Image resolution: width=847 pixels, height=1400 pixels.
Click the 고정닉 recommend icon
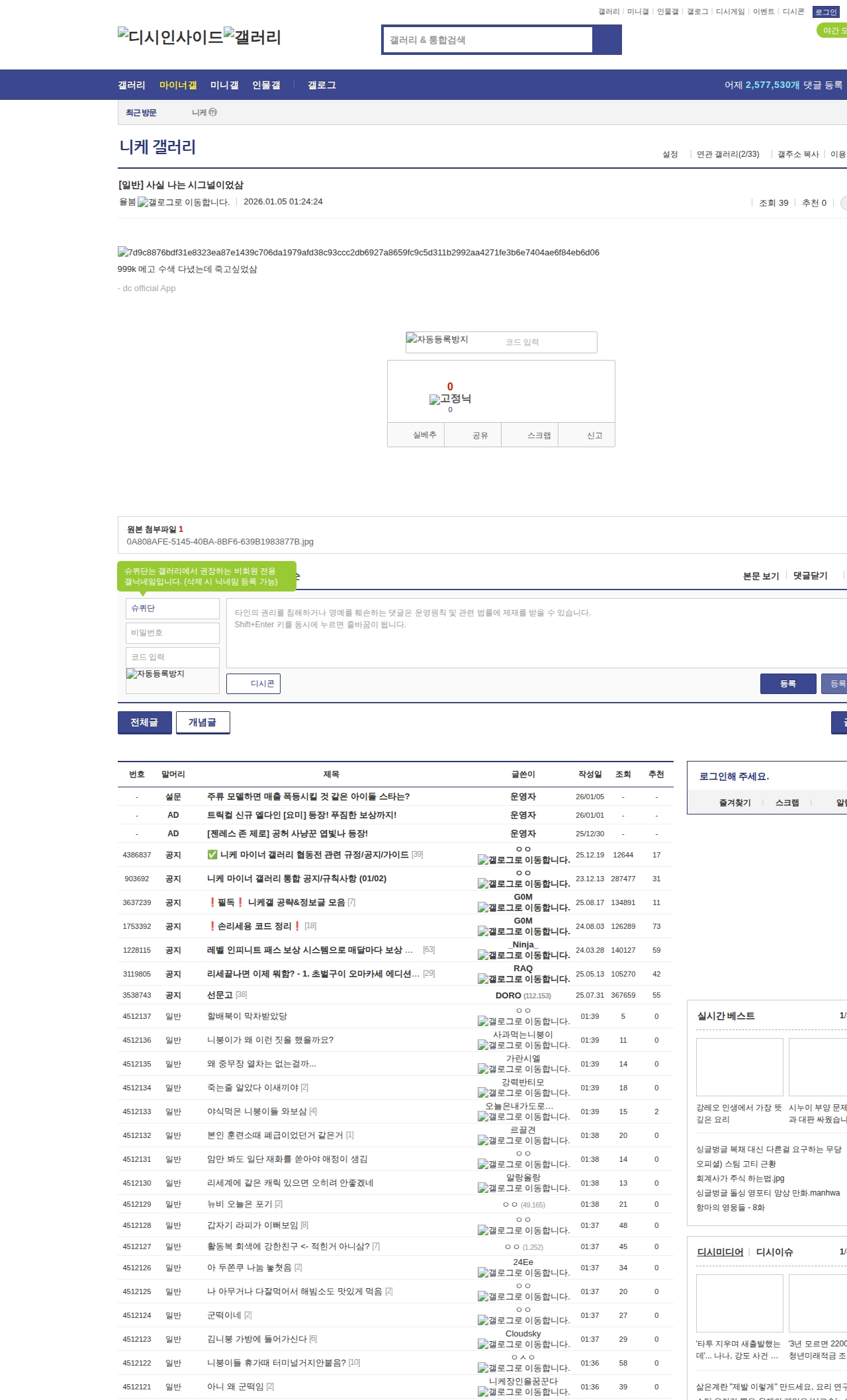(450, 399)
